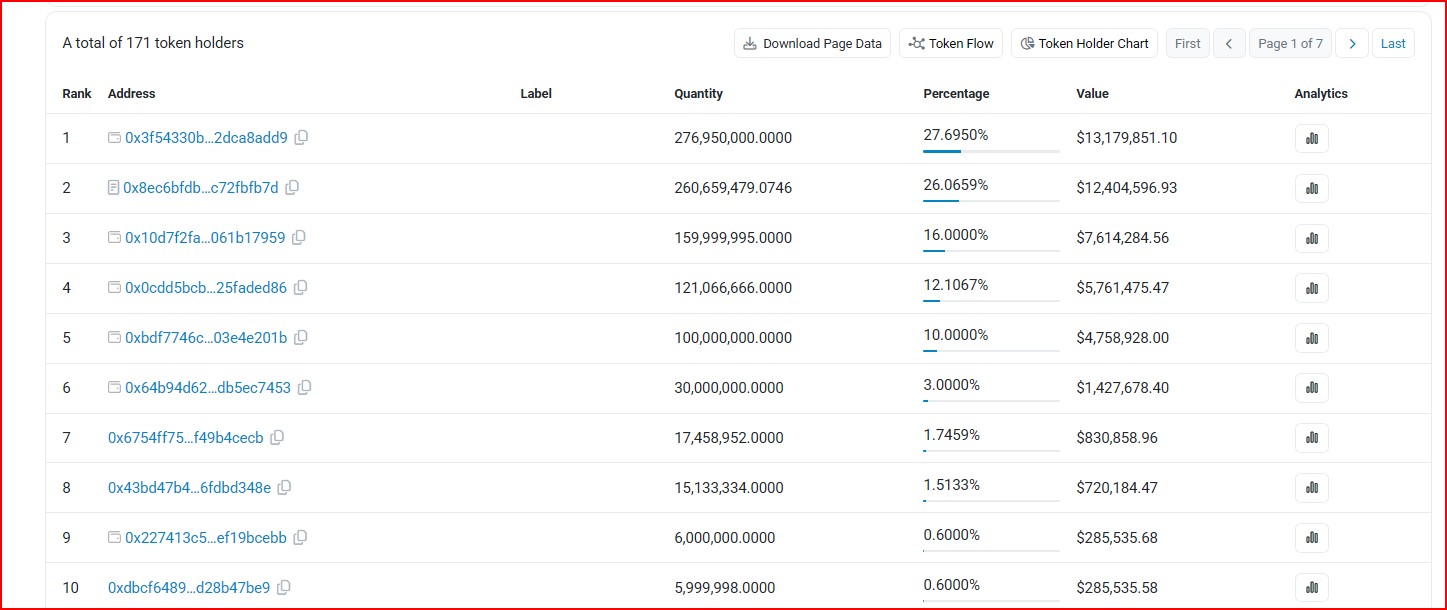Open analytics for rank 3 holder
This screenshot has height=610, width=1447.
click(1312, 238)
